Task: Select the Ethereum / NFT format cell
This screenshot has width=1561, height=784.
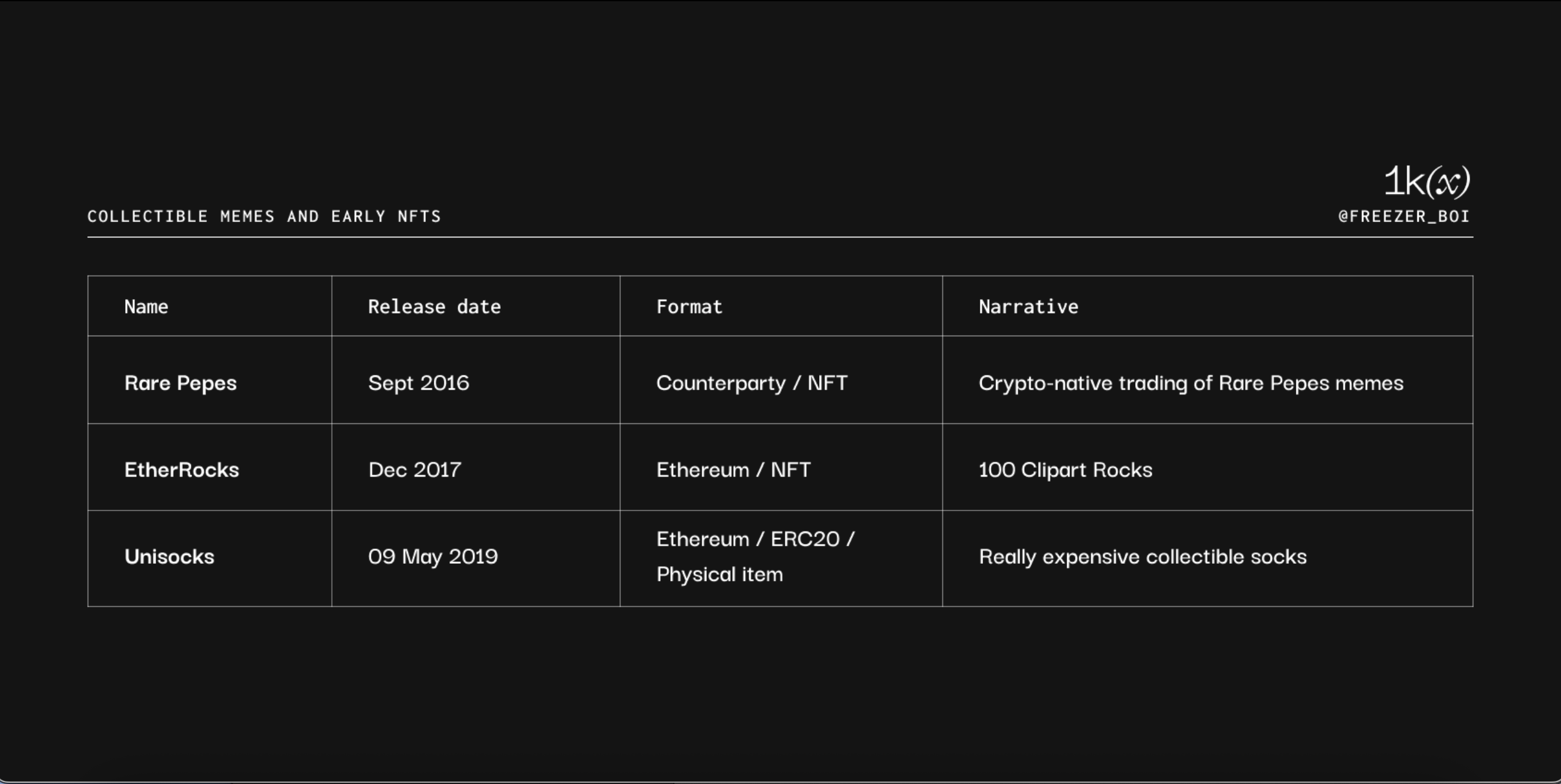Action: tap(733, 470)
